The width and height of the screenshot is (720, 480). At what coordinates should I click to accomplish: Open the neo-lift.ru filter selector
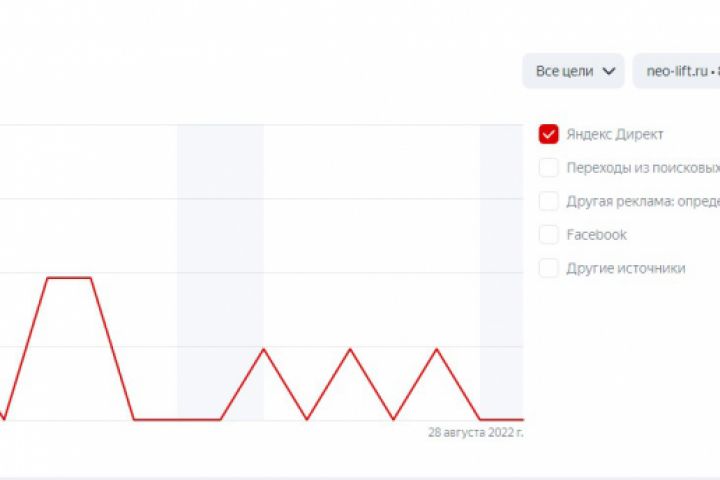pyautogui.click(x=677, y=71)
